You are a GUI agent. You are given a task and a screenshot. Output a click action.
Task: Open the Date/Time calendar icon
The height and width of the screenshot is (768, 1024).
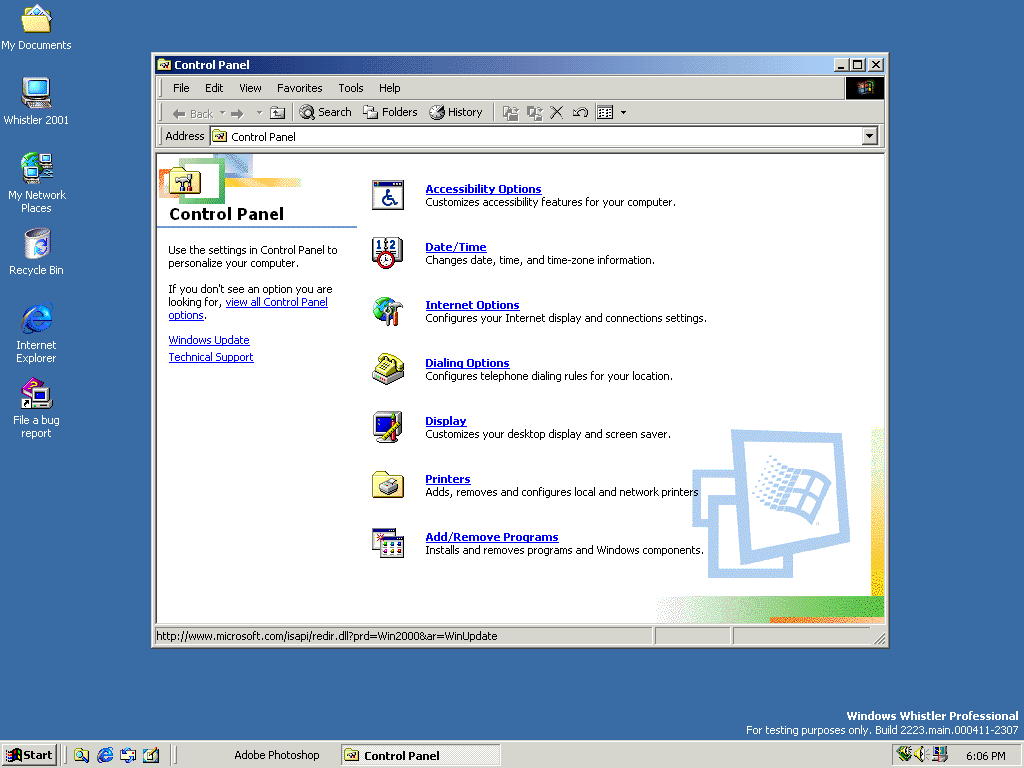pyautogui.click(x=388, y=253)
